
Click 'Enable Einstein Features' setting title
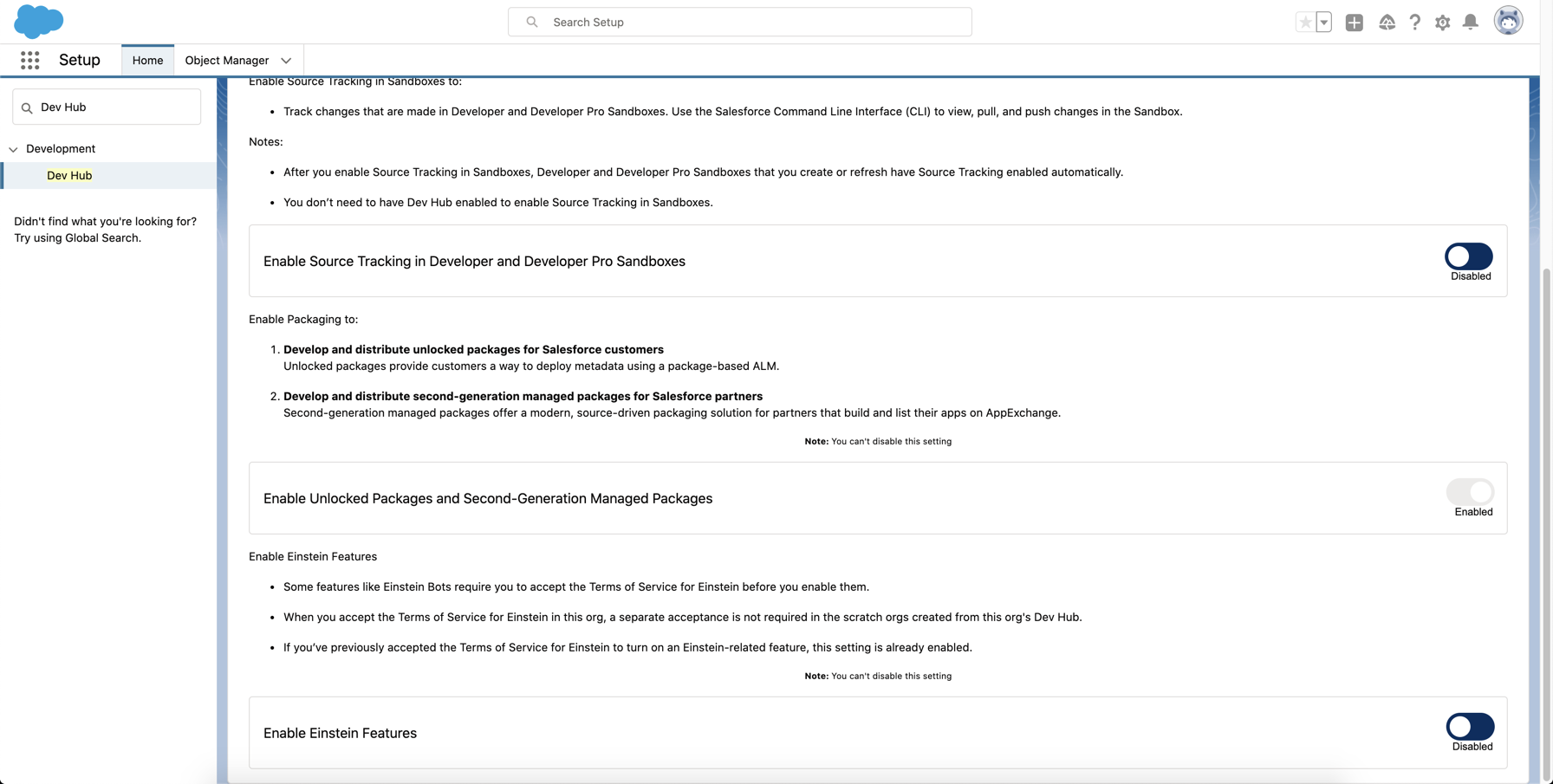(340, 733)
